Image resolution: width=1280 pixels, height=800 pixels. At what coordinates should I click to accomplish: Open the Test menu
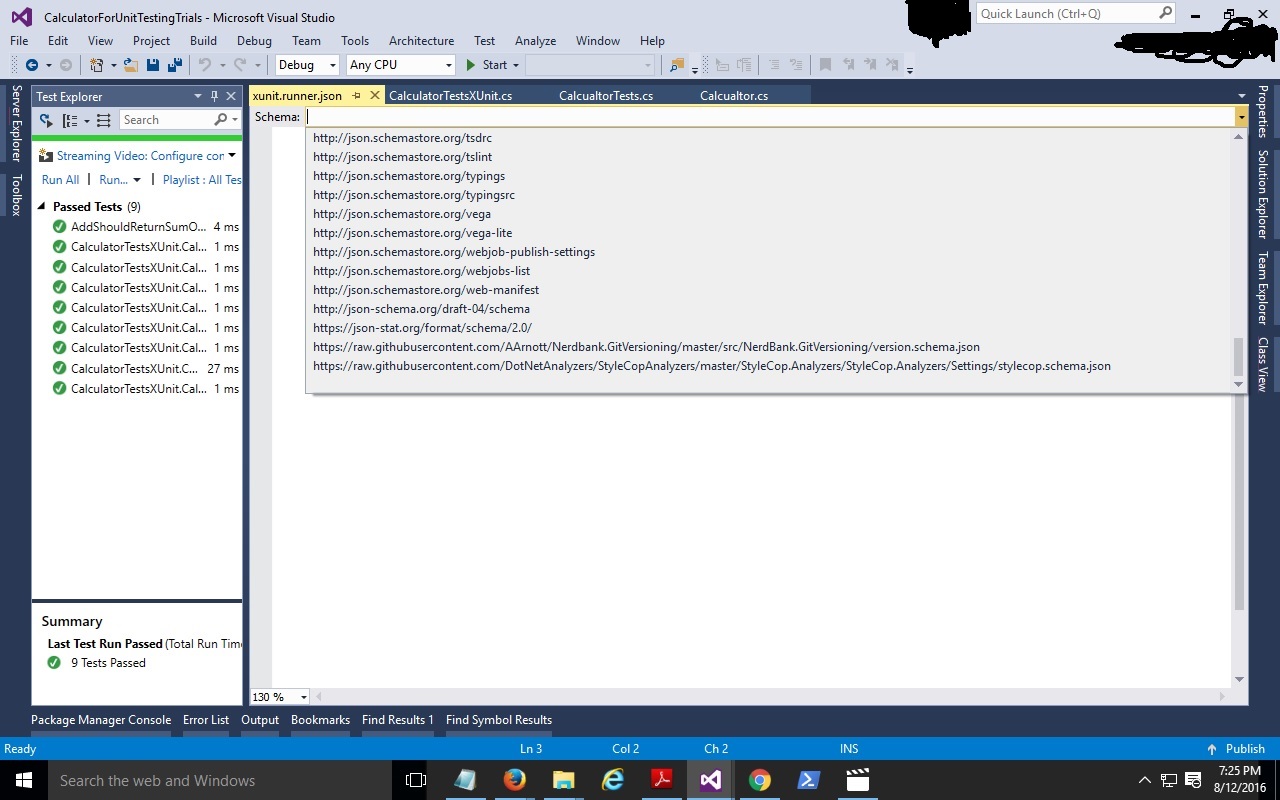point(485,41)
